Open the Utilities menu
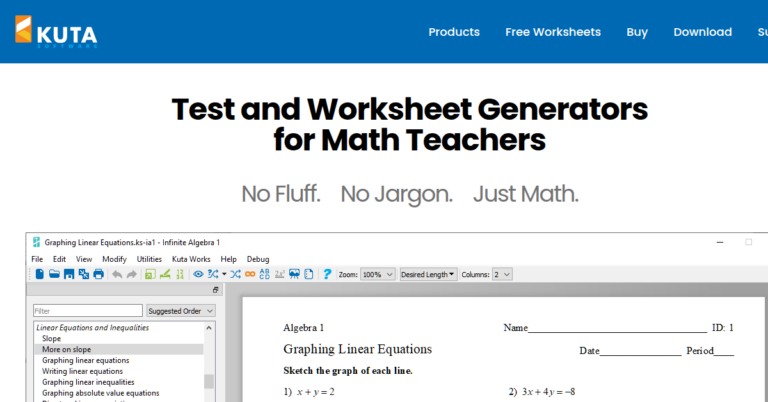Viewport: 768px width, 402px height. click(149, 259)
